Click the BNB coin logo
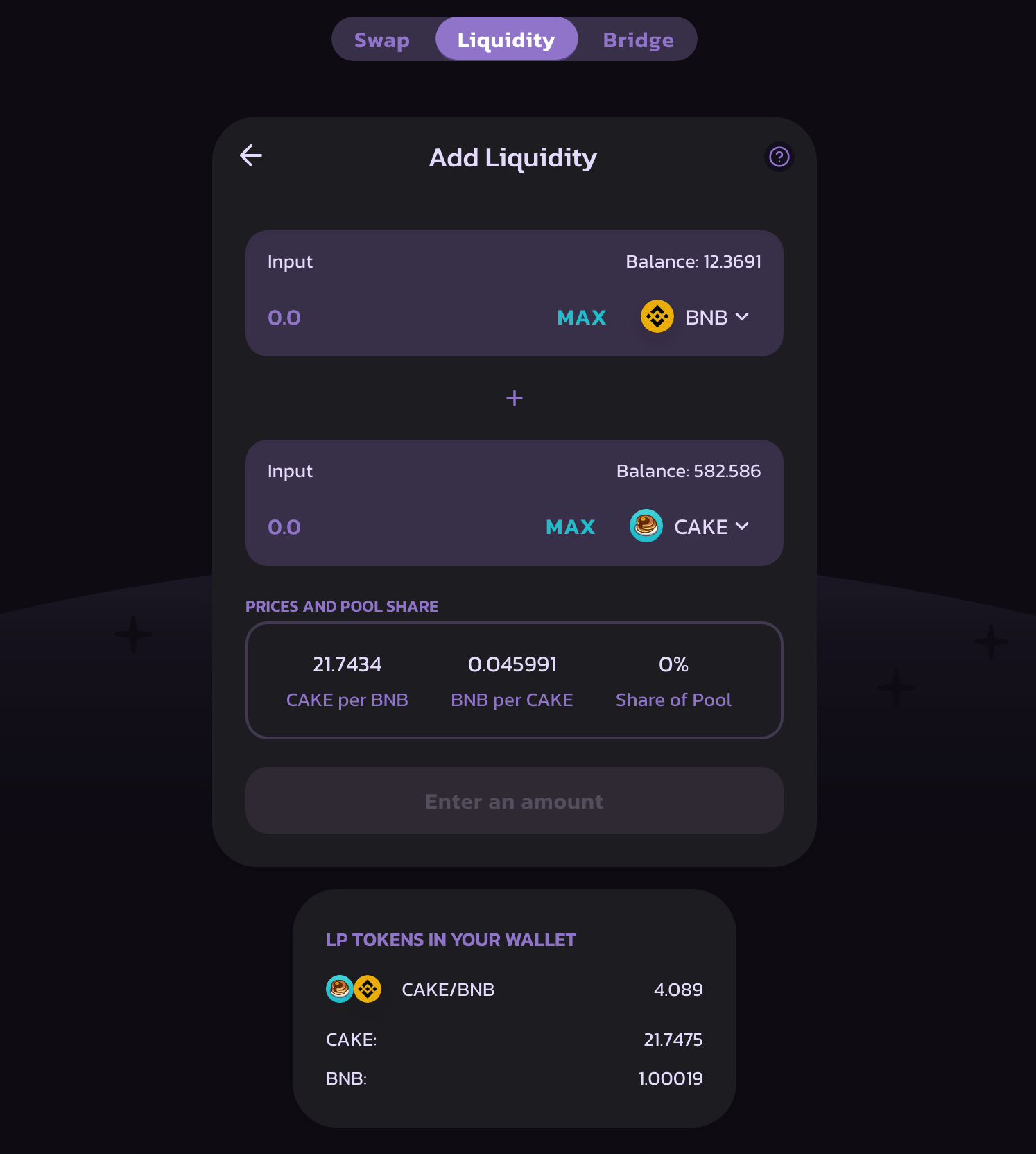The width and height of the screenshot is (1036, 1154). click(657, 316)
